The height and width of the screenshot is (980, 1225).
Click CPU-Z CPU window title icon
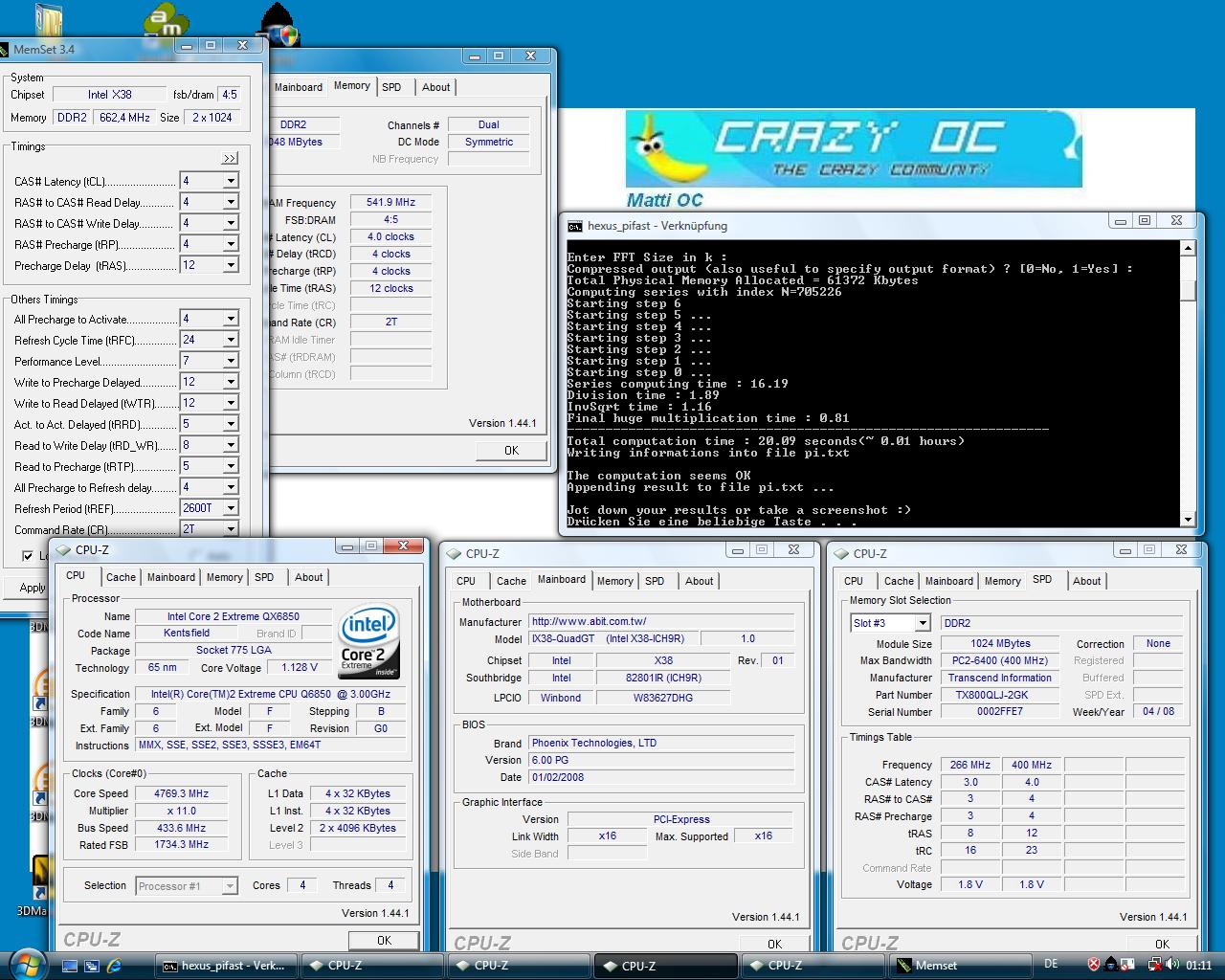tap(64, 549)
